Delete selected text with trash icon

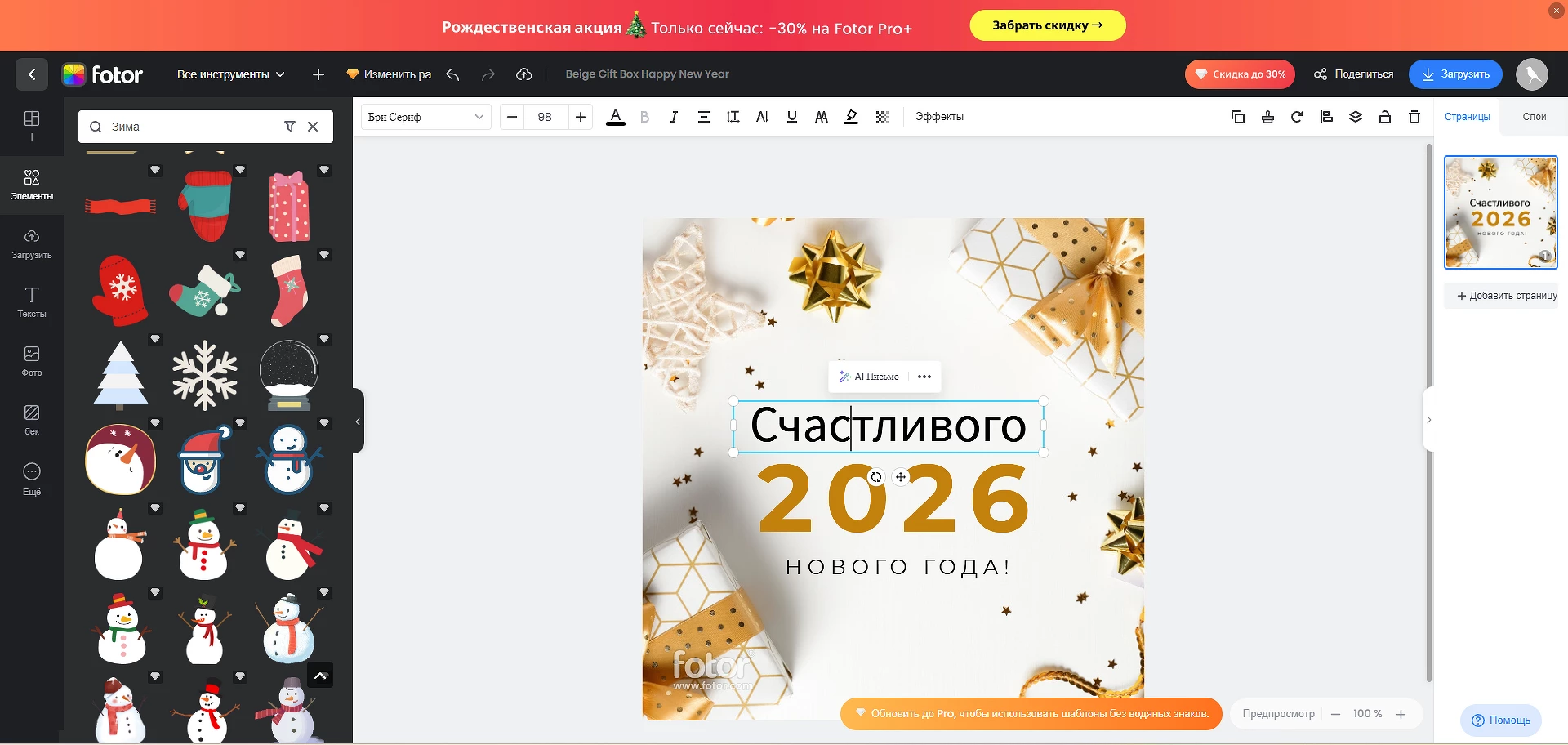coord(1414,117)
